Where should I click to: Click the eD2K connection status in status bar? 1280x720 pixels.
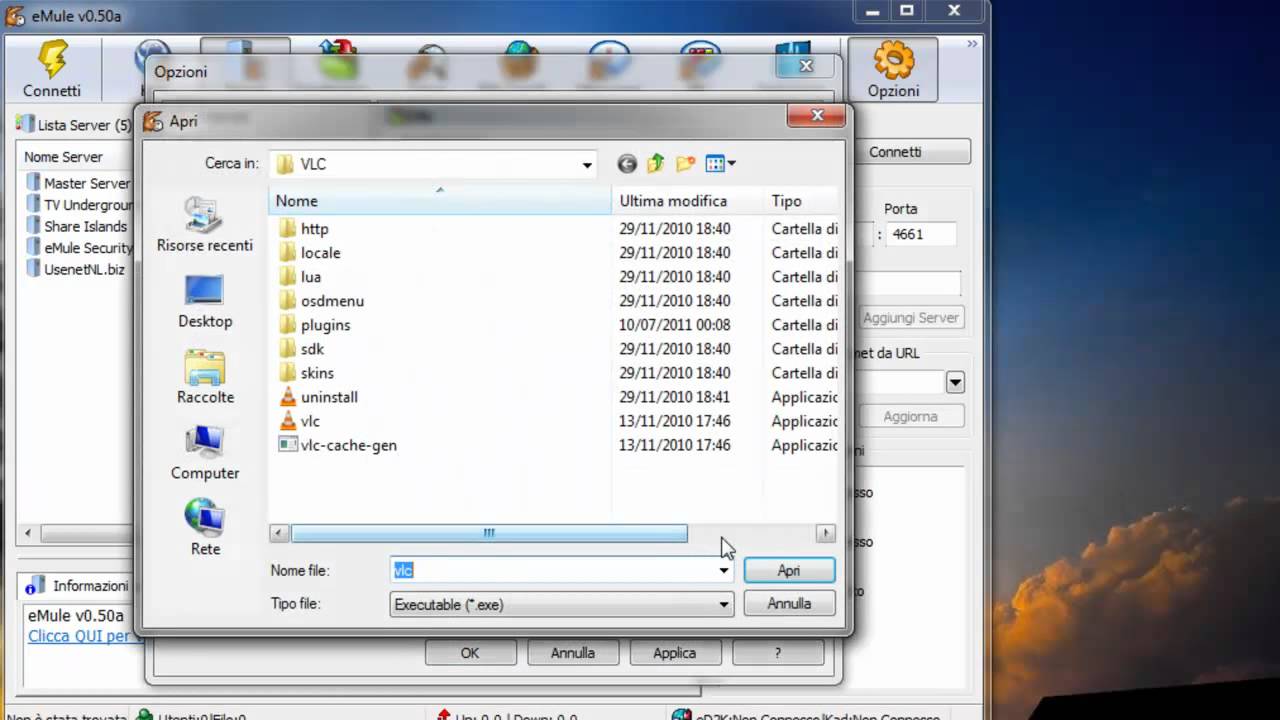point(806,716)
